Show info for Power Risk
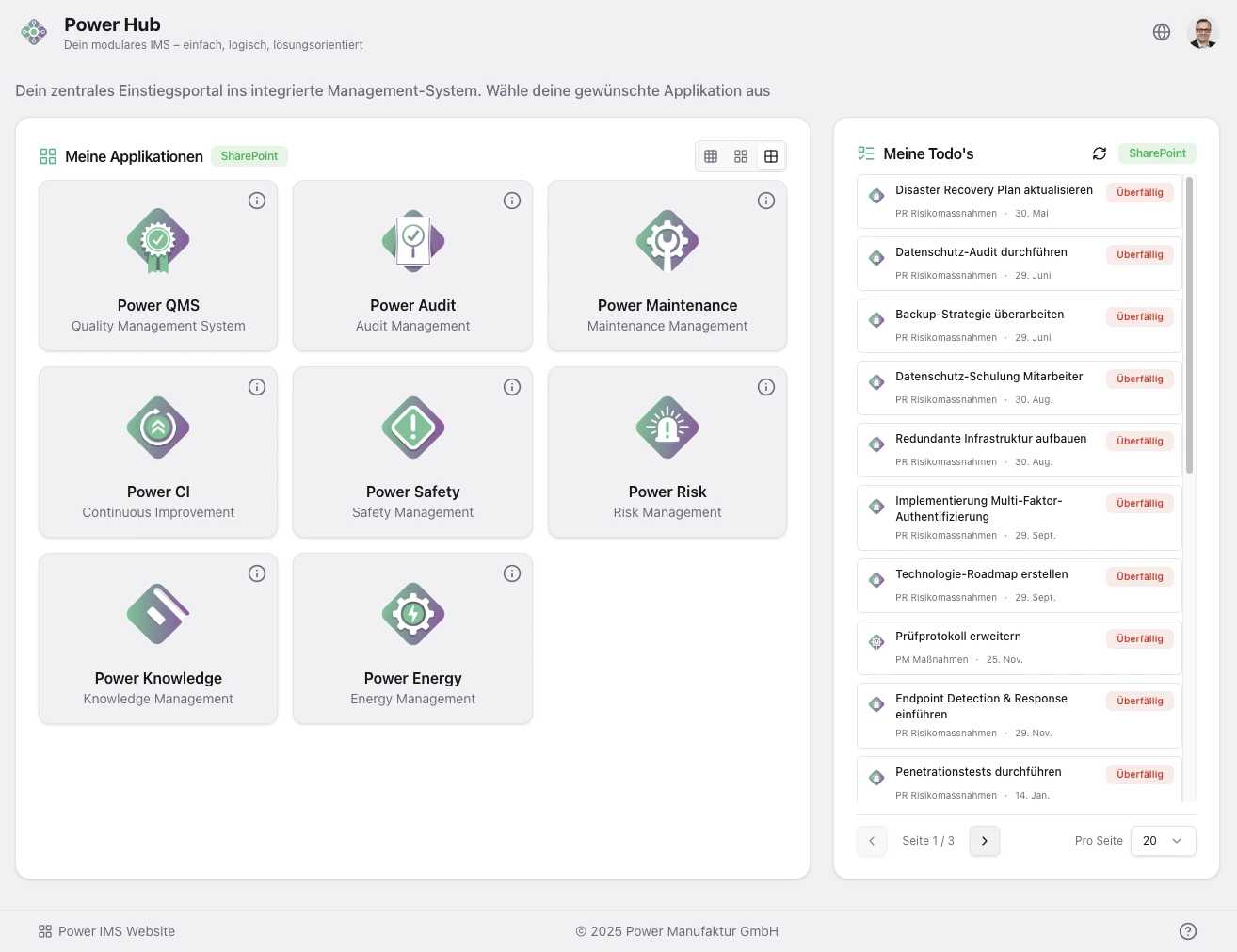The height and width of the screenshot is (952, 1237). 766,387
